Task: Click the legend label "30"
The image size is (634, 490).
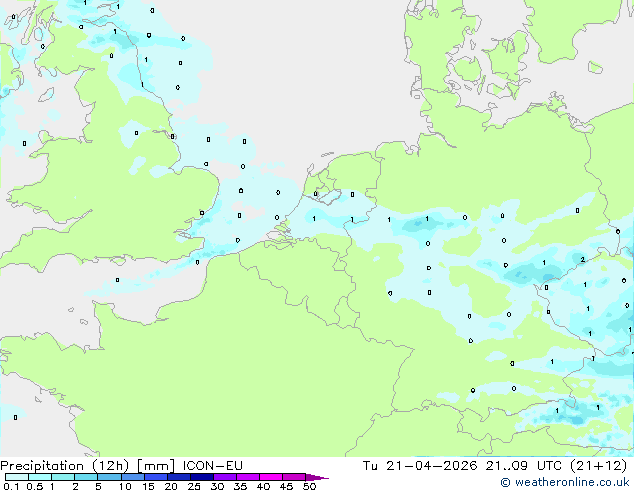Action: point(218,486)
